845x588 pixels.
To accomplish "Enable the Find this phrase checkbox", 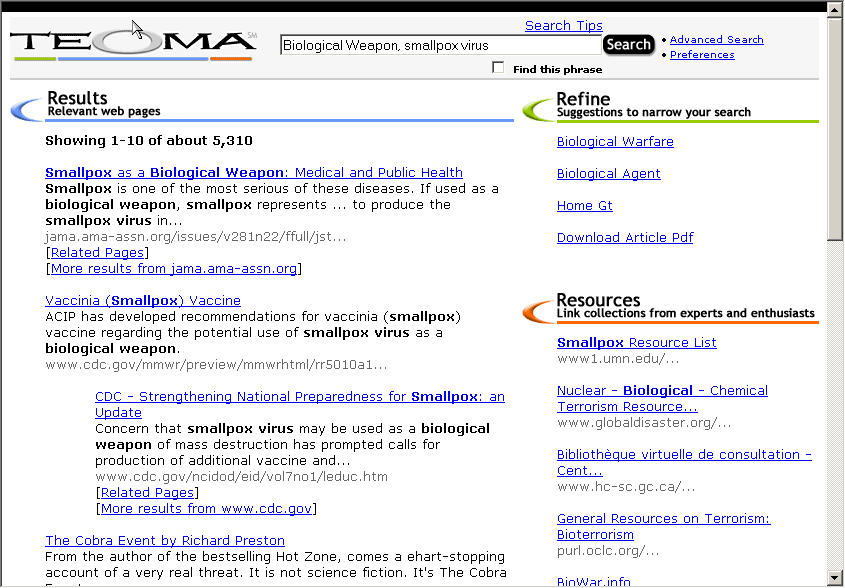I will (498, 68).
